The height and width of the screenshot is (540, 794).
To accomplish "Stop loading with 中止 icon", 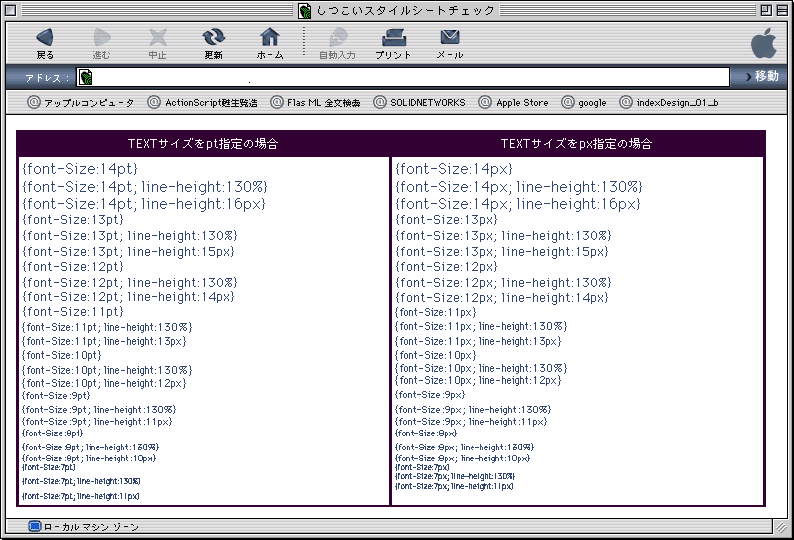I will [x=157, y=37].
